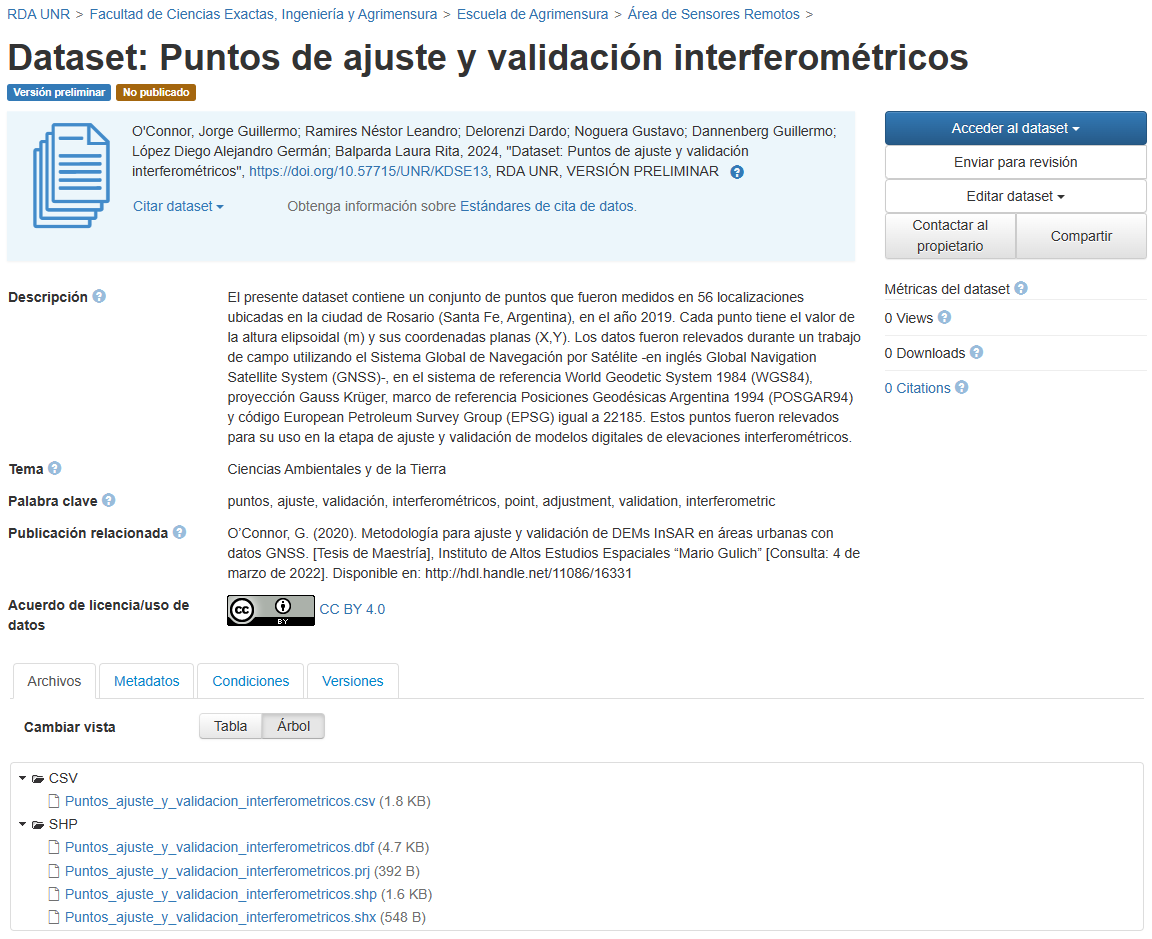This screenshot has height=939, width=1152.
Task: Click the help icon next to 0 Downloads
Action: [x=976, y=352]
